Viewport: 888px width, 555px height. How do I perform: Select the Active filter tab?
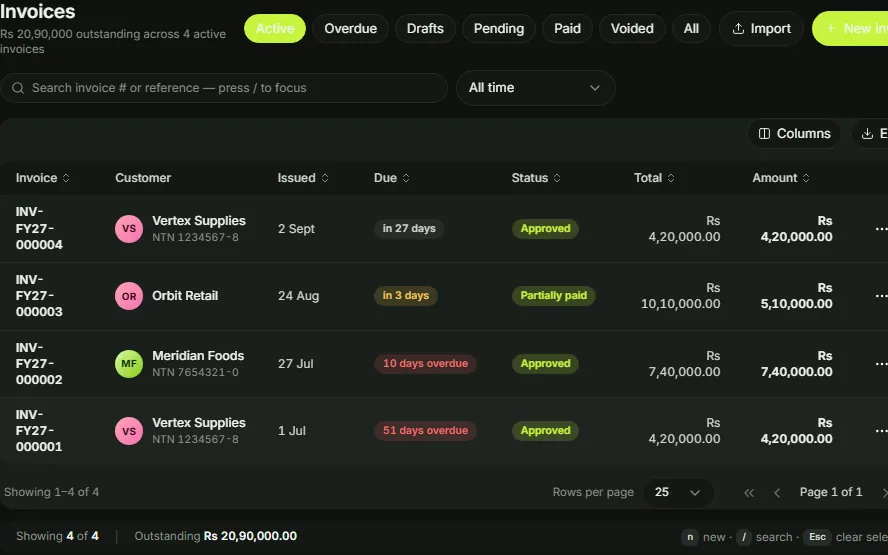click(275, 28)
